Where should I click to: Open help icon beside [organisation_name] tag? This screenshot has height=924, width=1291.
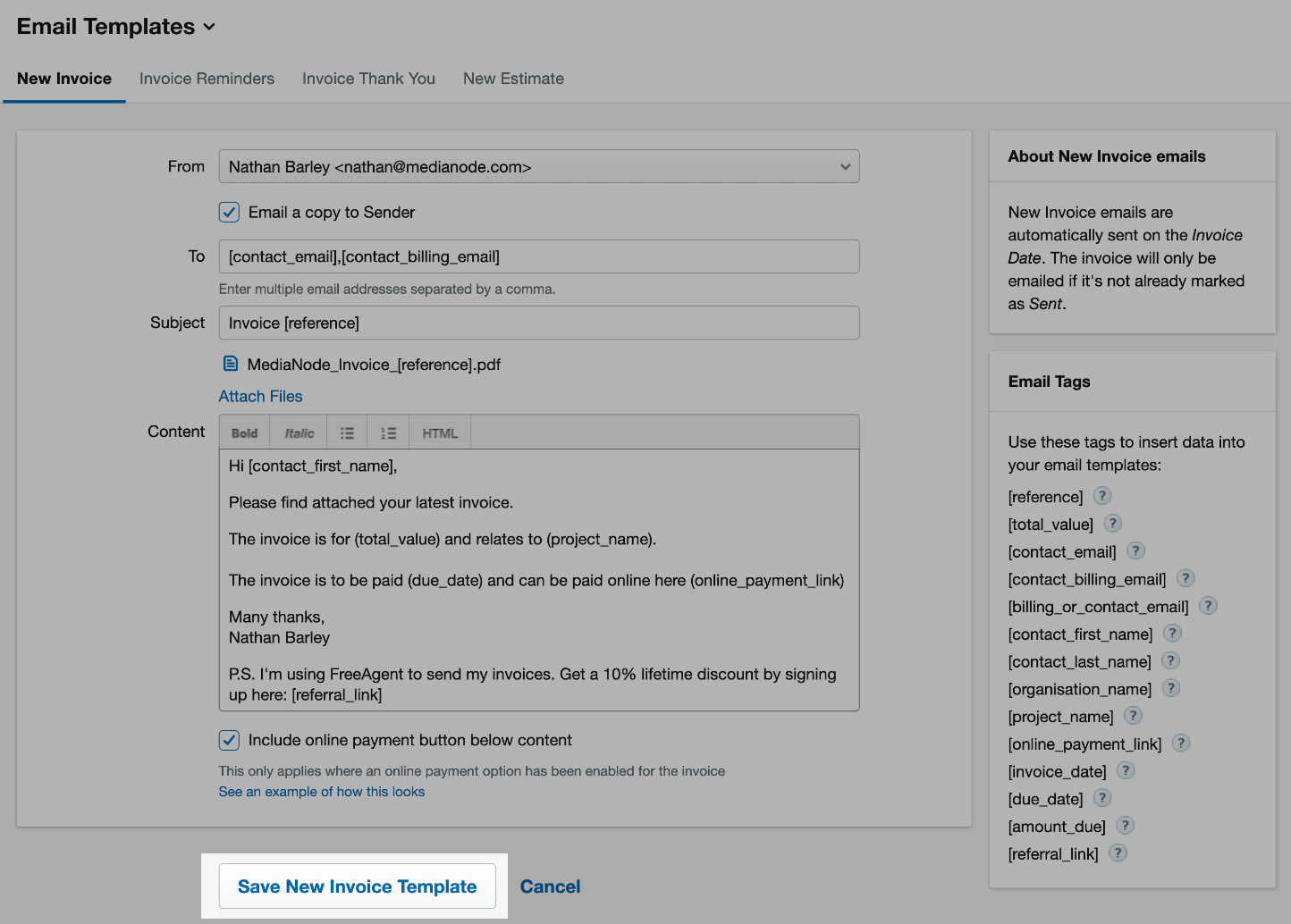coord(1171,688)
